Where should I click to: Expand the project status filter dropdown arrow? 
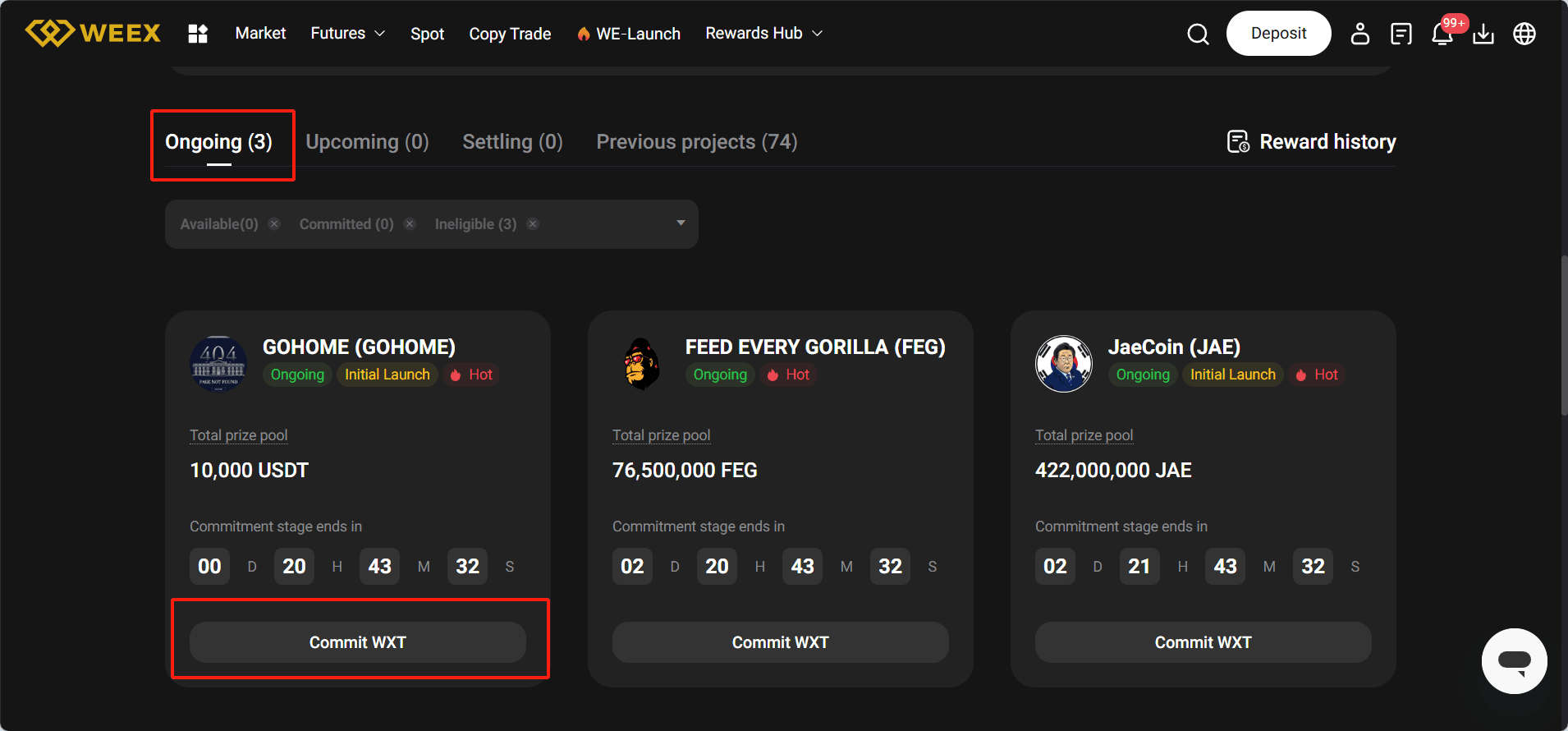click(681, 223)
